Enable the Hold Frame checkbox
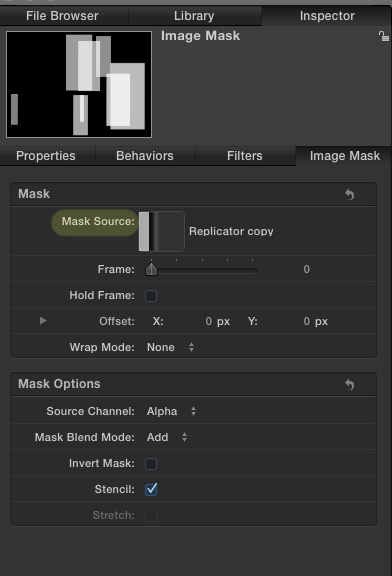 coord(151,296)
